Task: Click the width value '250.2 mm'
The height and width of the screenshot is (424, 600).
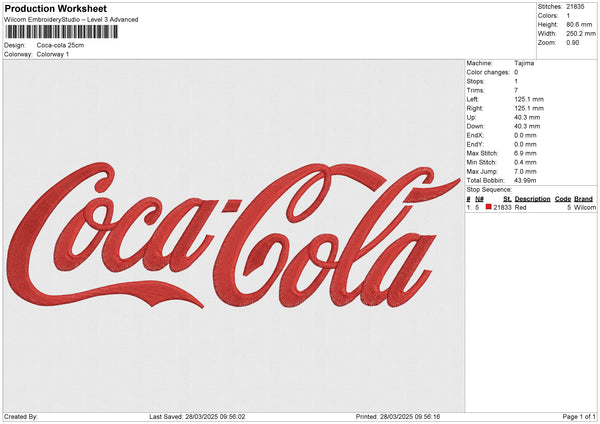Action: click(581, 34)
